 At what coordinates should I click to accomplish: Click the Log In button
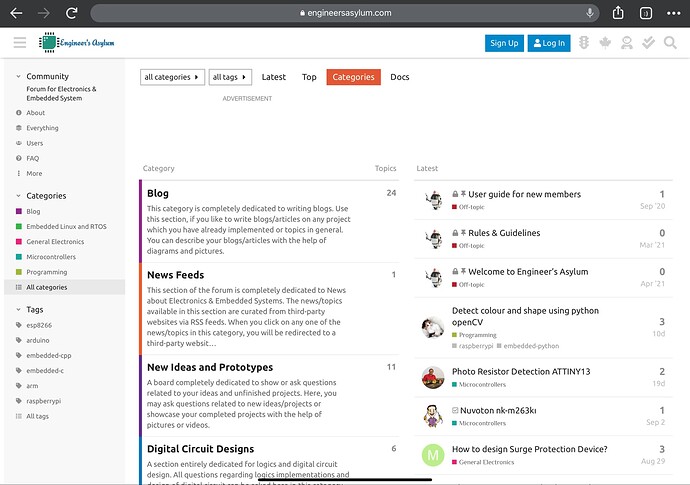(x=549, y=43)
